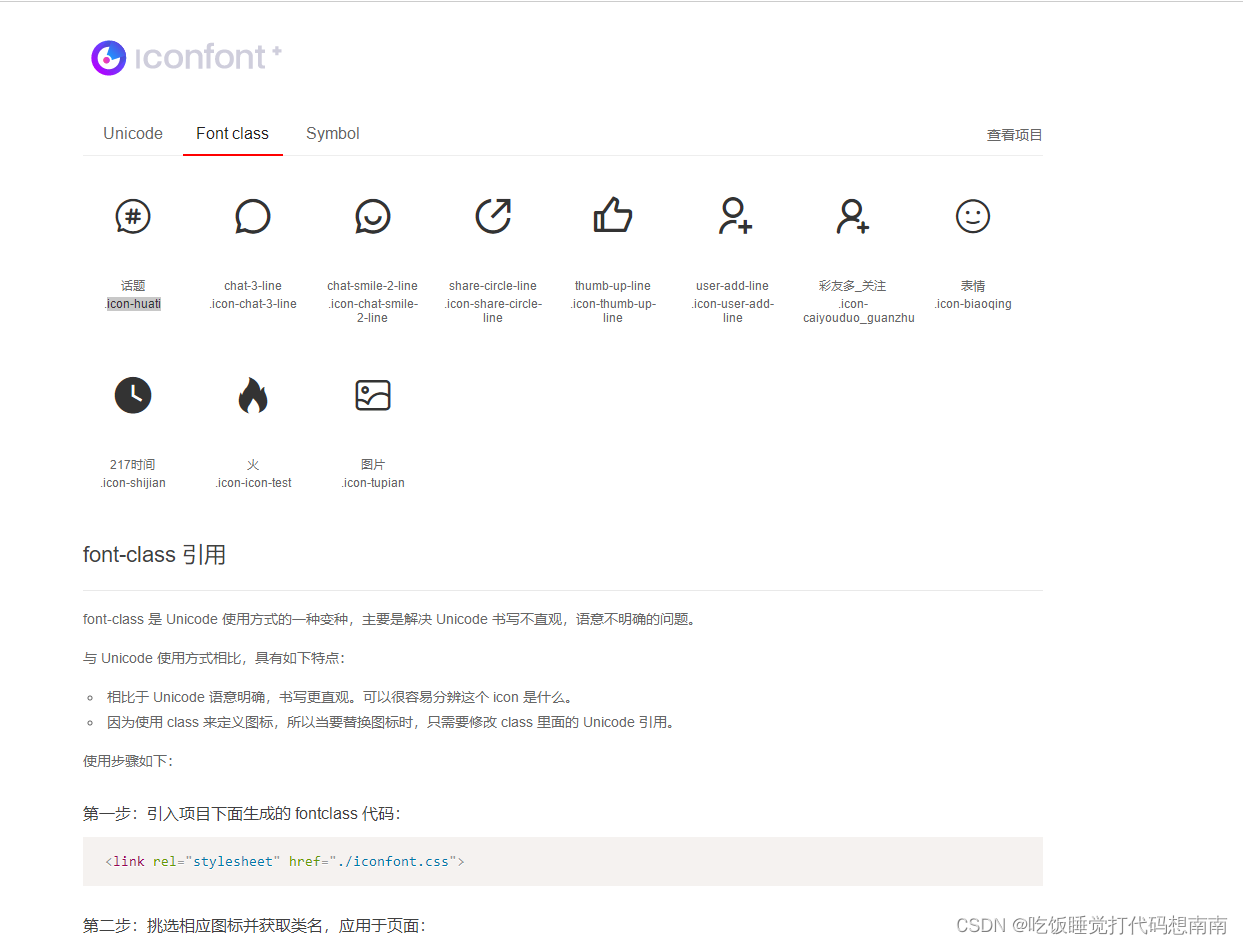Select the 彩友多_关注 follow icon
Image resolution: width=1243 pixels, height=944 pixels.
click(853, 216)
